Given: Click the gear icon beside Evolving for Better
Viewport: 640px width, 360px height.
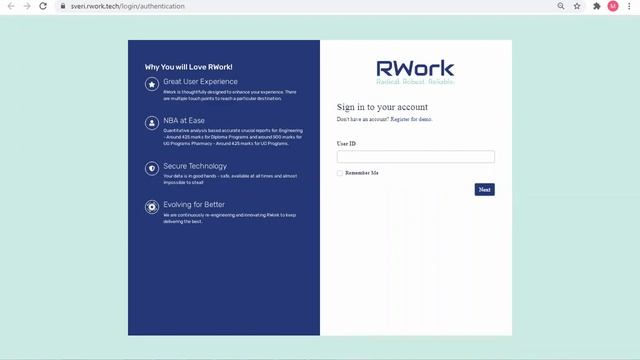Looking at the screenshot, I should pos(152,207).
